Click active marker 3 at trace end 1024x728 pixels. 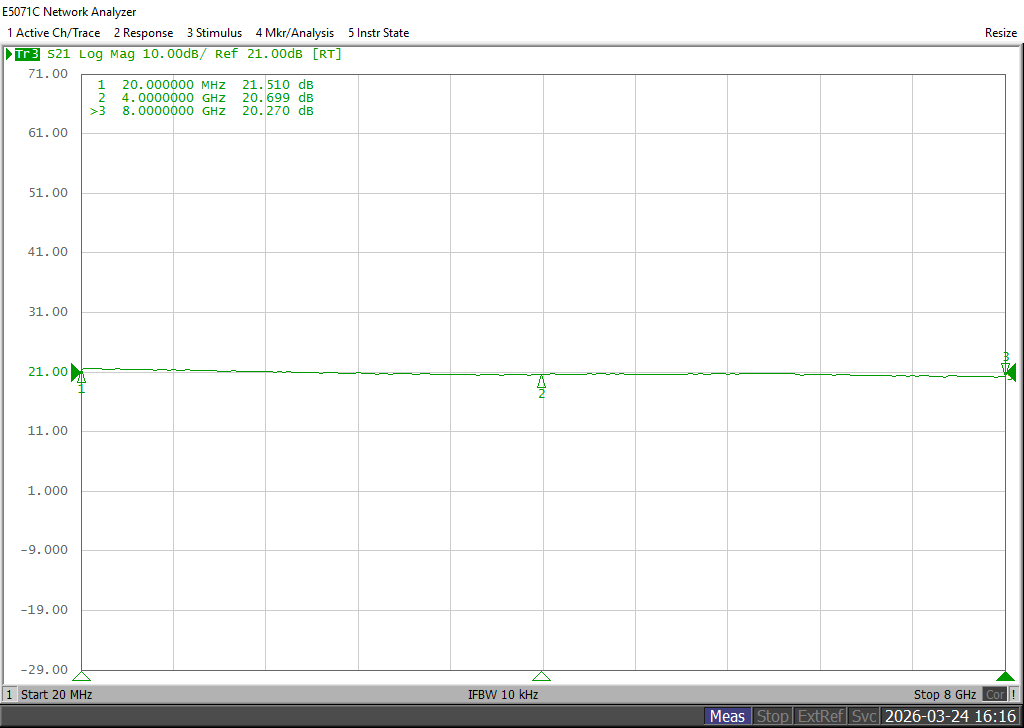tap(1005, 369)
